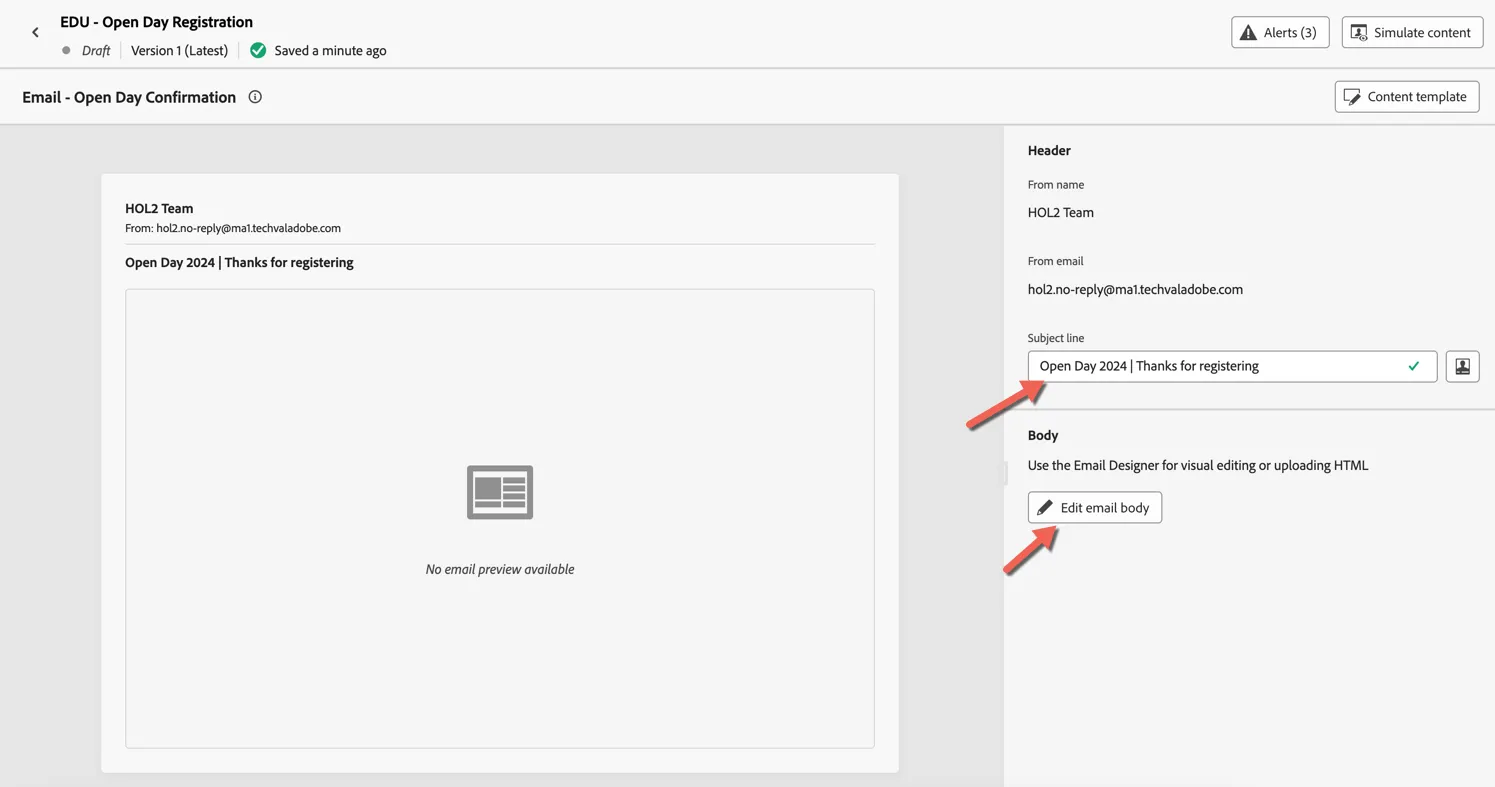Click the 'From name' field label
This screenshot has width=1495, height=787.
click(1055, 184)
